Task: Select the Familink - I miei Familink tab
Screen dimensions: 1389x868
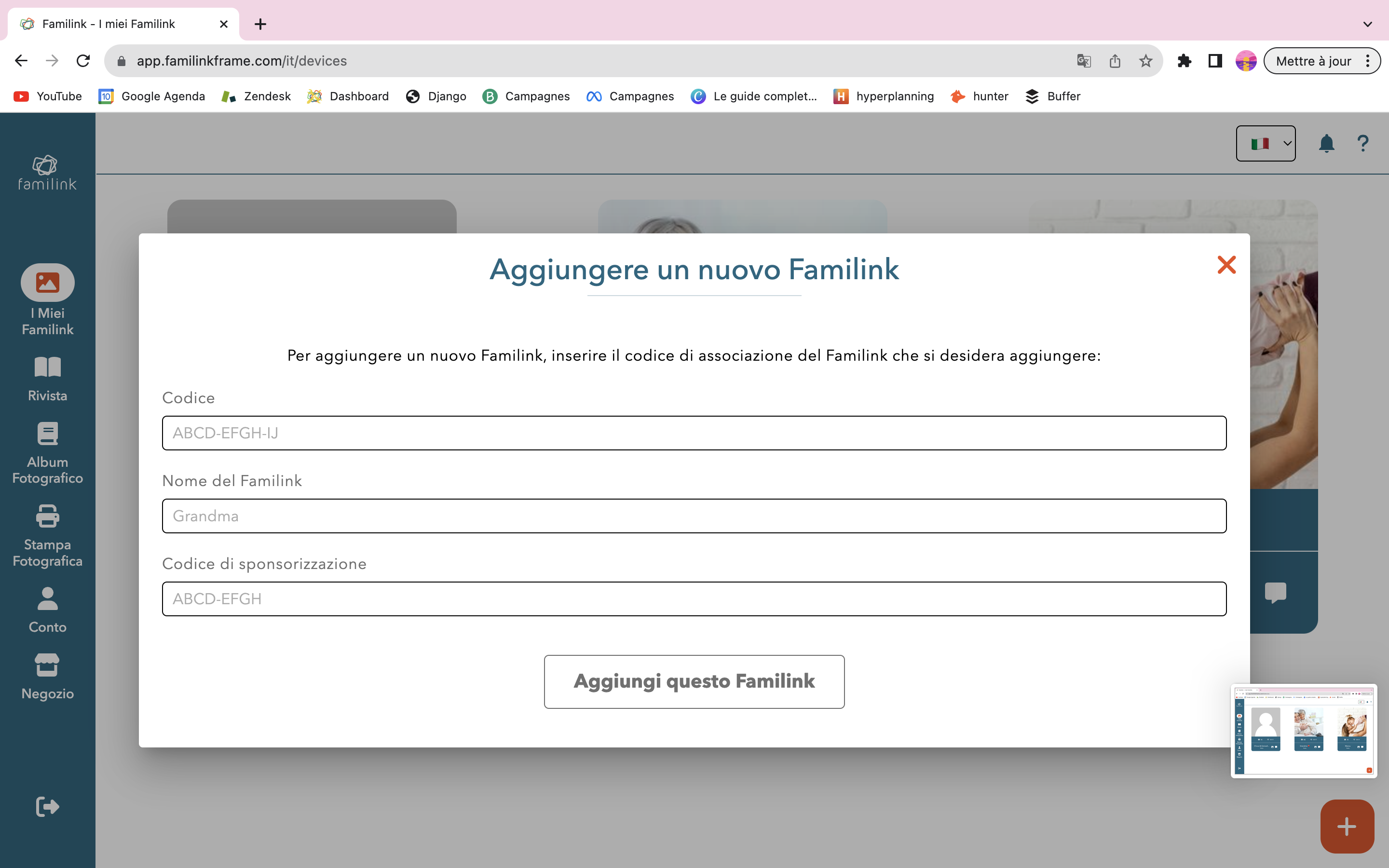Action: [x=123, y=24]
